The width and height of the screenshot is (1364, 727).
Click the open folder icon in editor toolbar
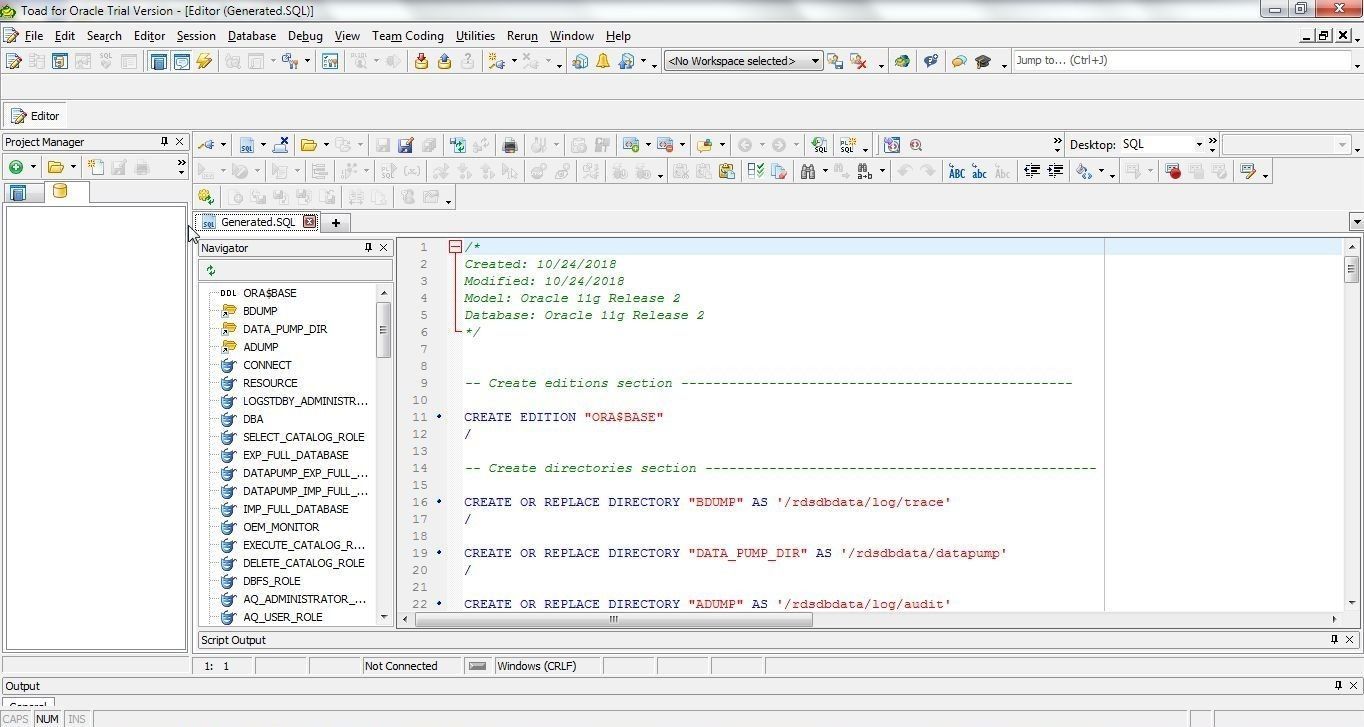point(309,145)
